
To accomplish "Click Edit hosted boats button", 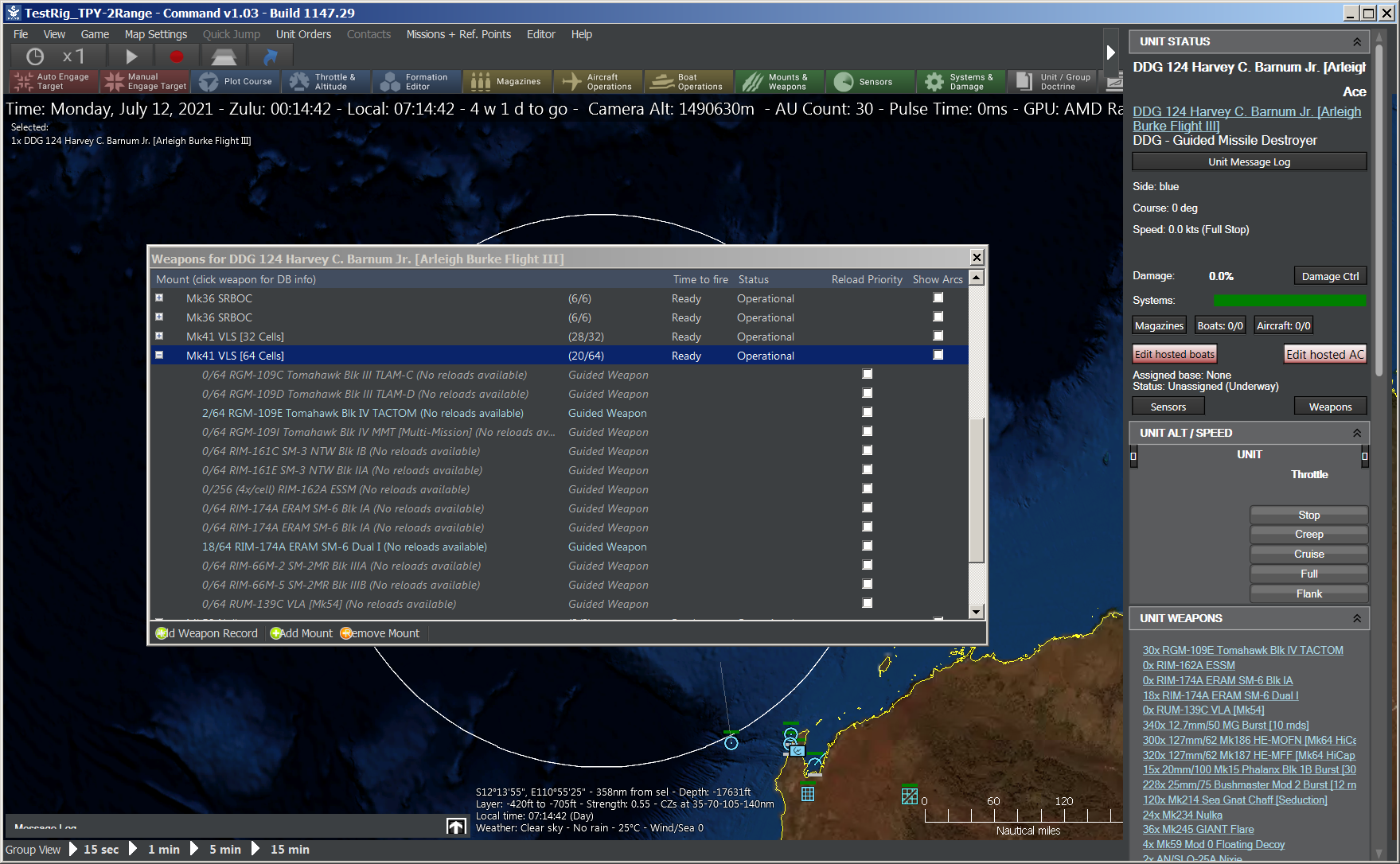I will 1175,354.
